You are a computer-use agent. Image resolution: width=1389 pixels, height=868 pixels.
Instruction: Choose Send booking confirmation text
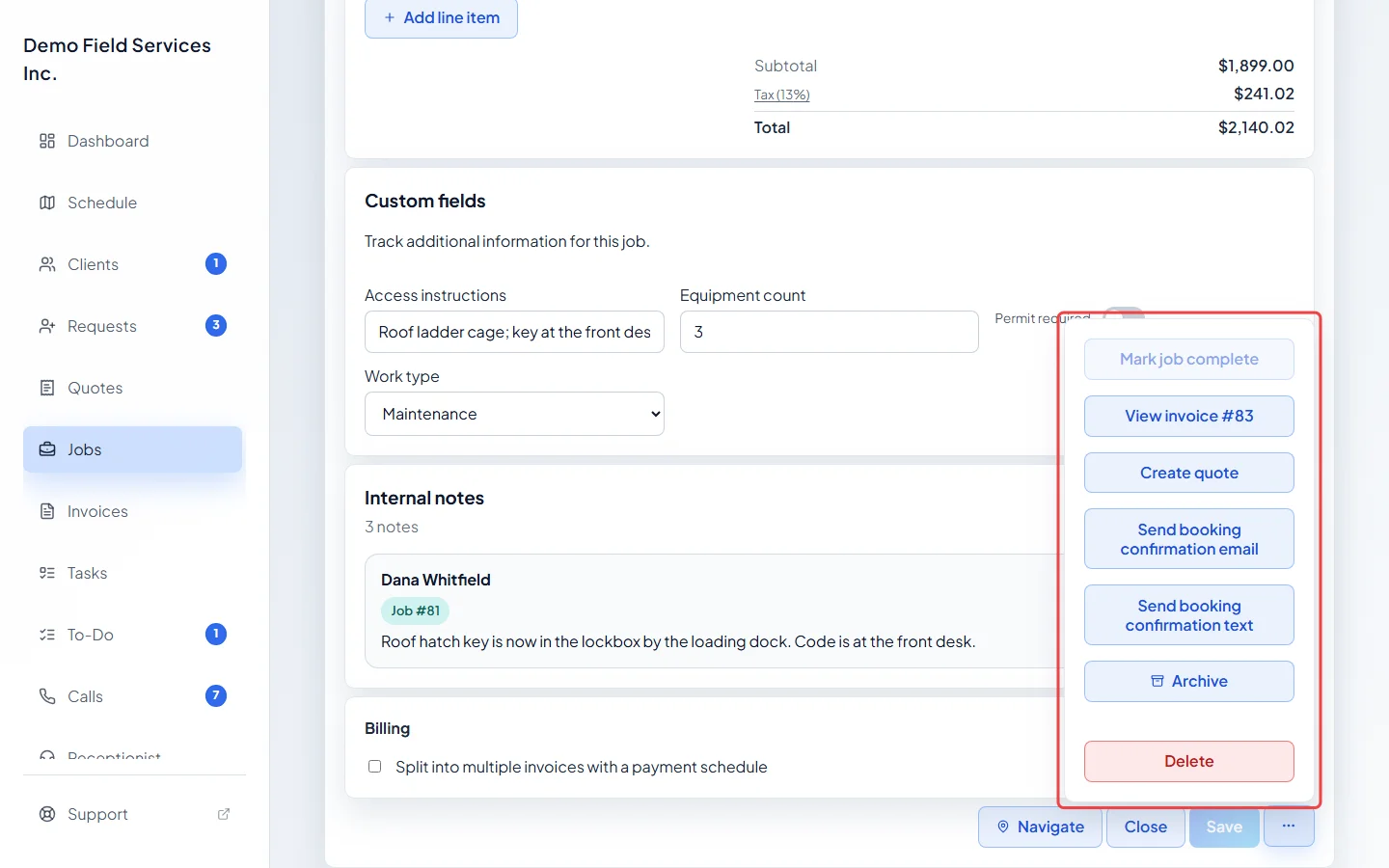point(1189,615)
